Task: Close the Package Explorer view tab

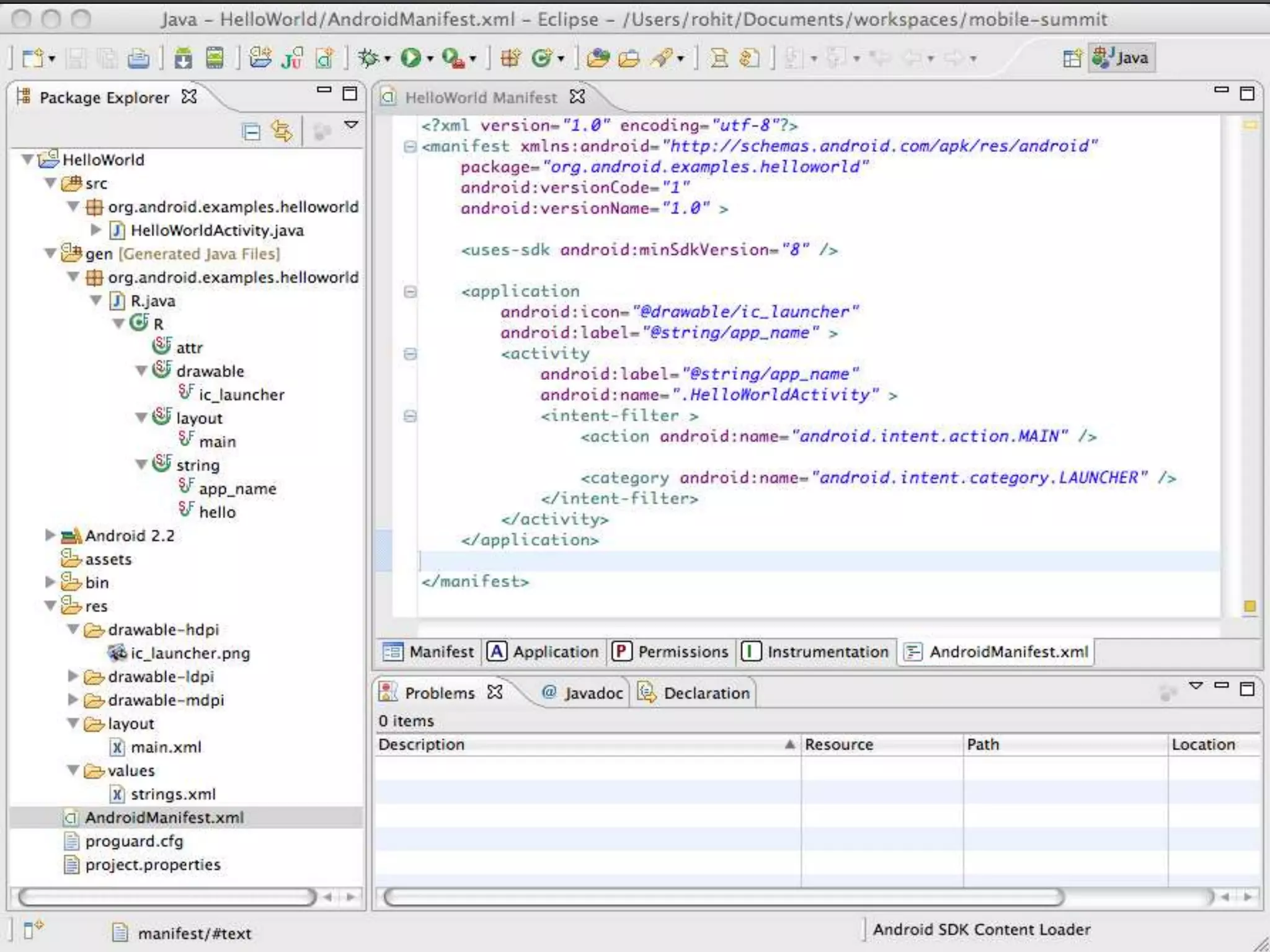Action: [189, 97]
